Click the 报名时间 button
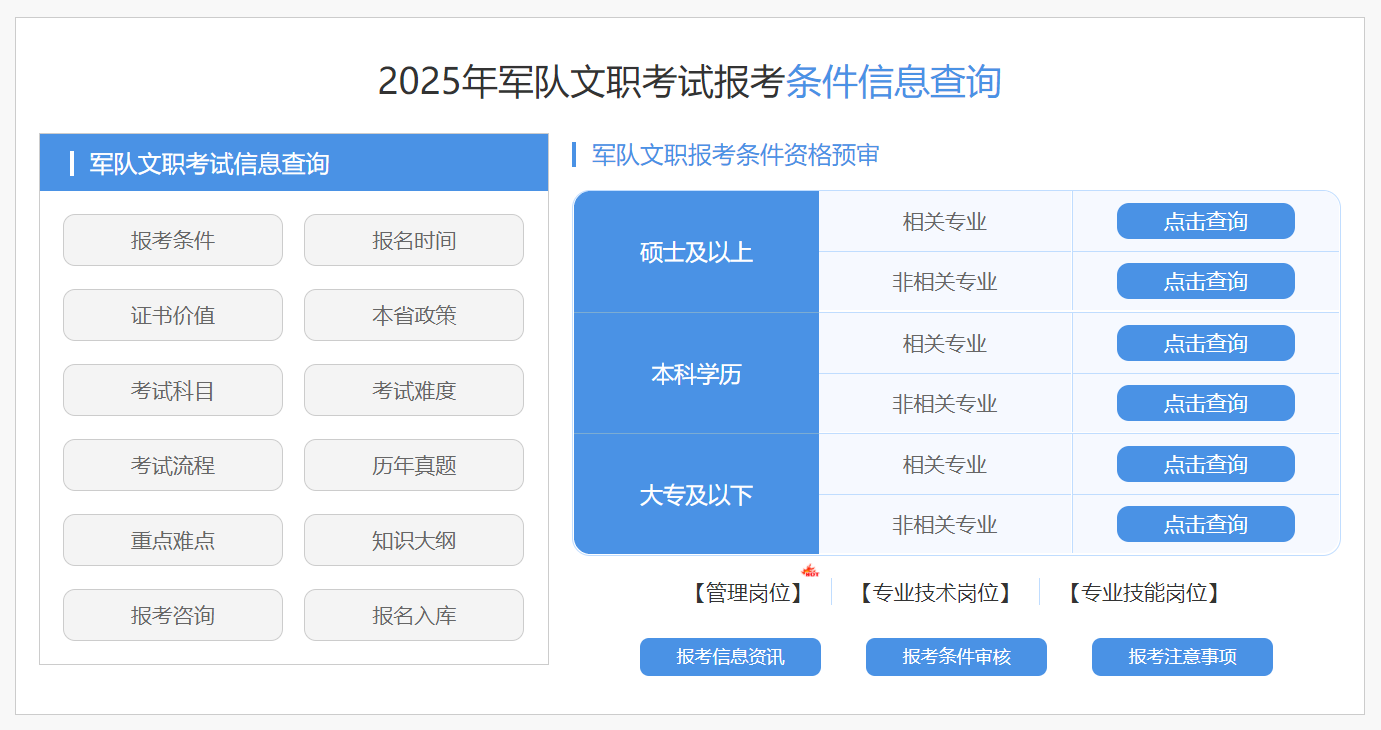Screen dimensions: 1381x730 coord(414,240)
